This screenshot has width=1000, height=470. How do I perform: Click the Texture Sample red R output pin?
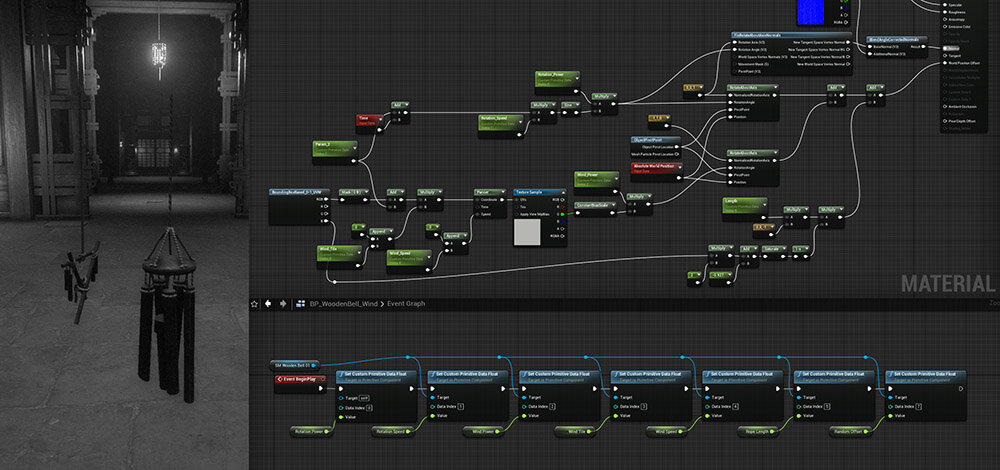pos(562,207)
